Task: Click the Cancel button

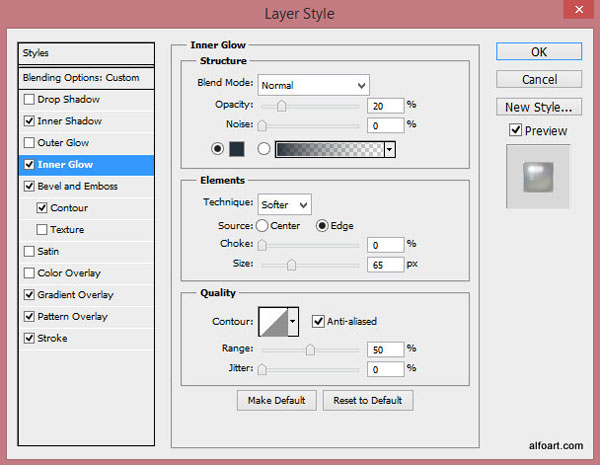Action: 539,79
